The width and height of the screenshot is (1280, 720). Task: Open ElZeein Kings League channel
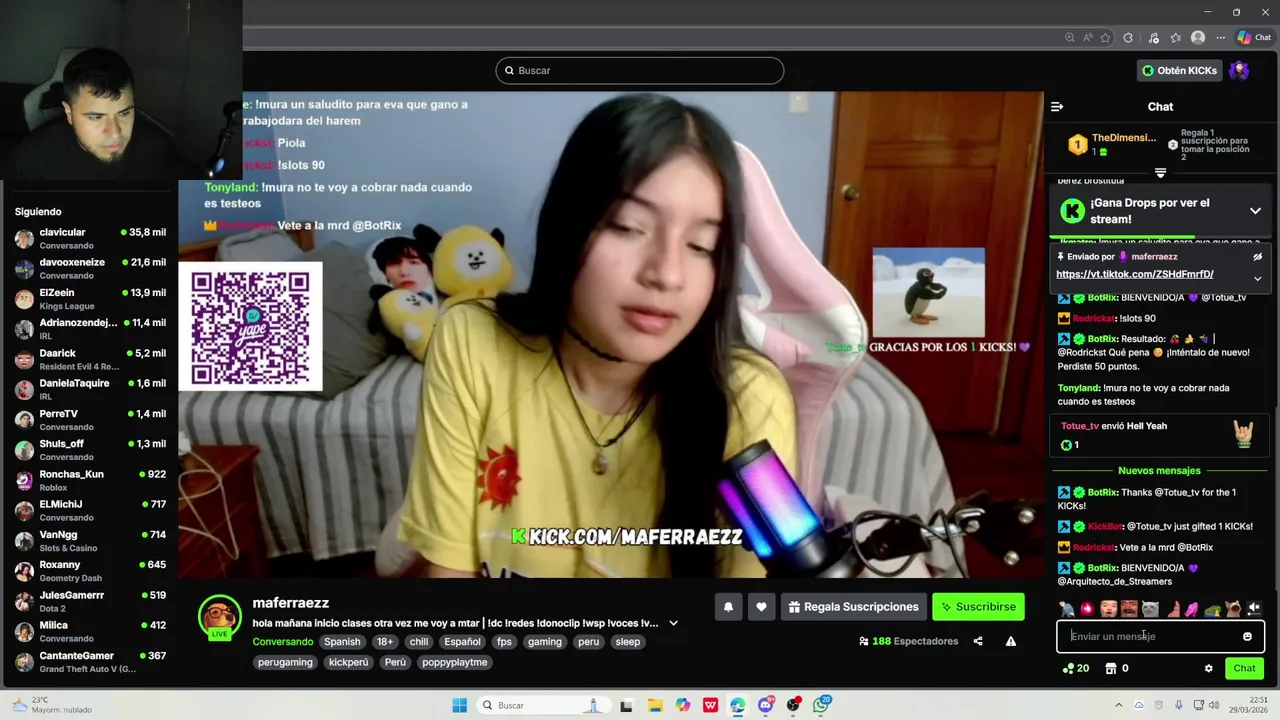pos(90,298)
